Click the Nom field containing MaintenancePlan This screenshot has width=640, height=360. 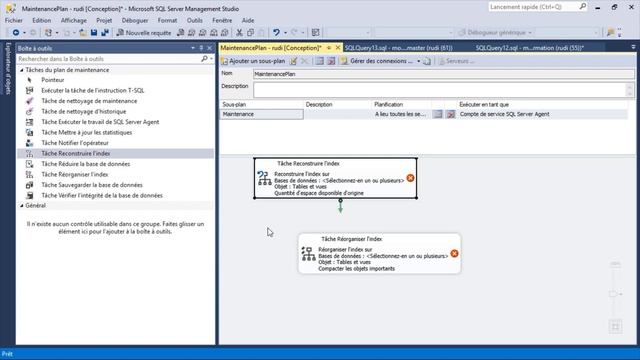[444, 74]
